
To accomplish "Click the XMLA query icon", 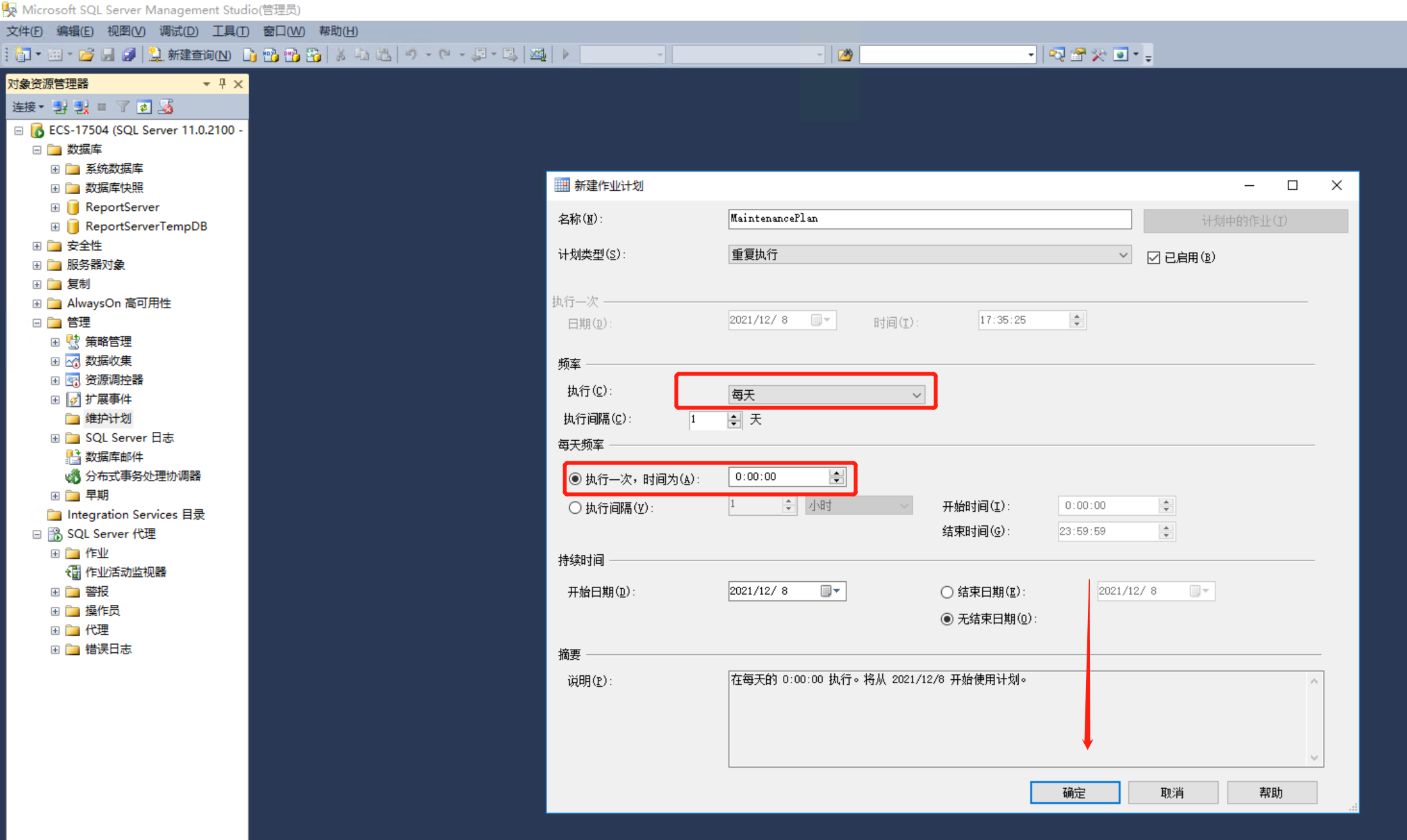I will point(313,54).
